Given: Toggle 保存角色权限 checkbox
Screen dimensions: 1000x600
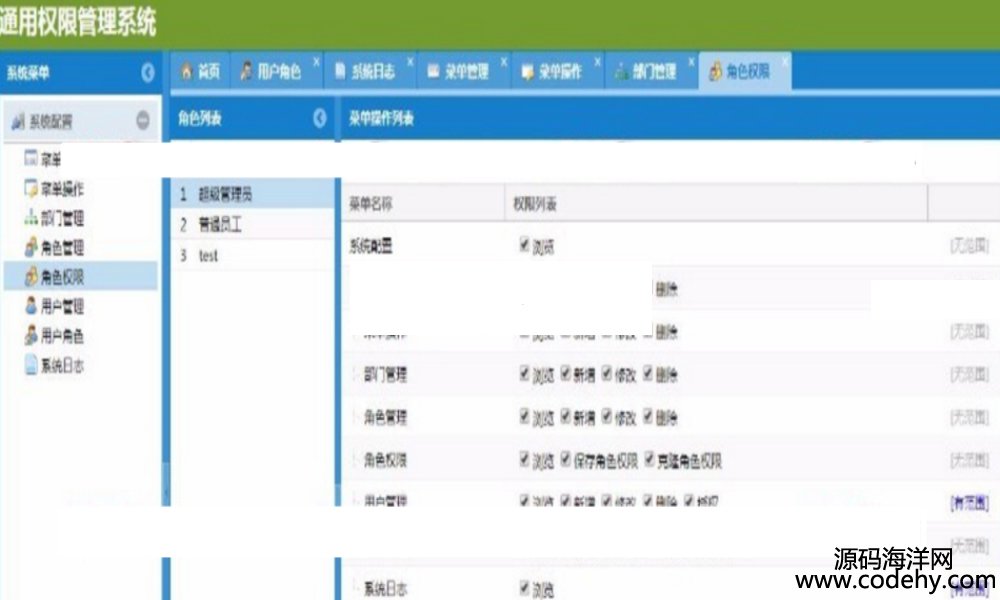Looking at the screenshot, I should [x=565, y=459].
